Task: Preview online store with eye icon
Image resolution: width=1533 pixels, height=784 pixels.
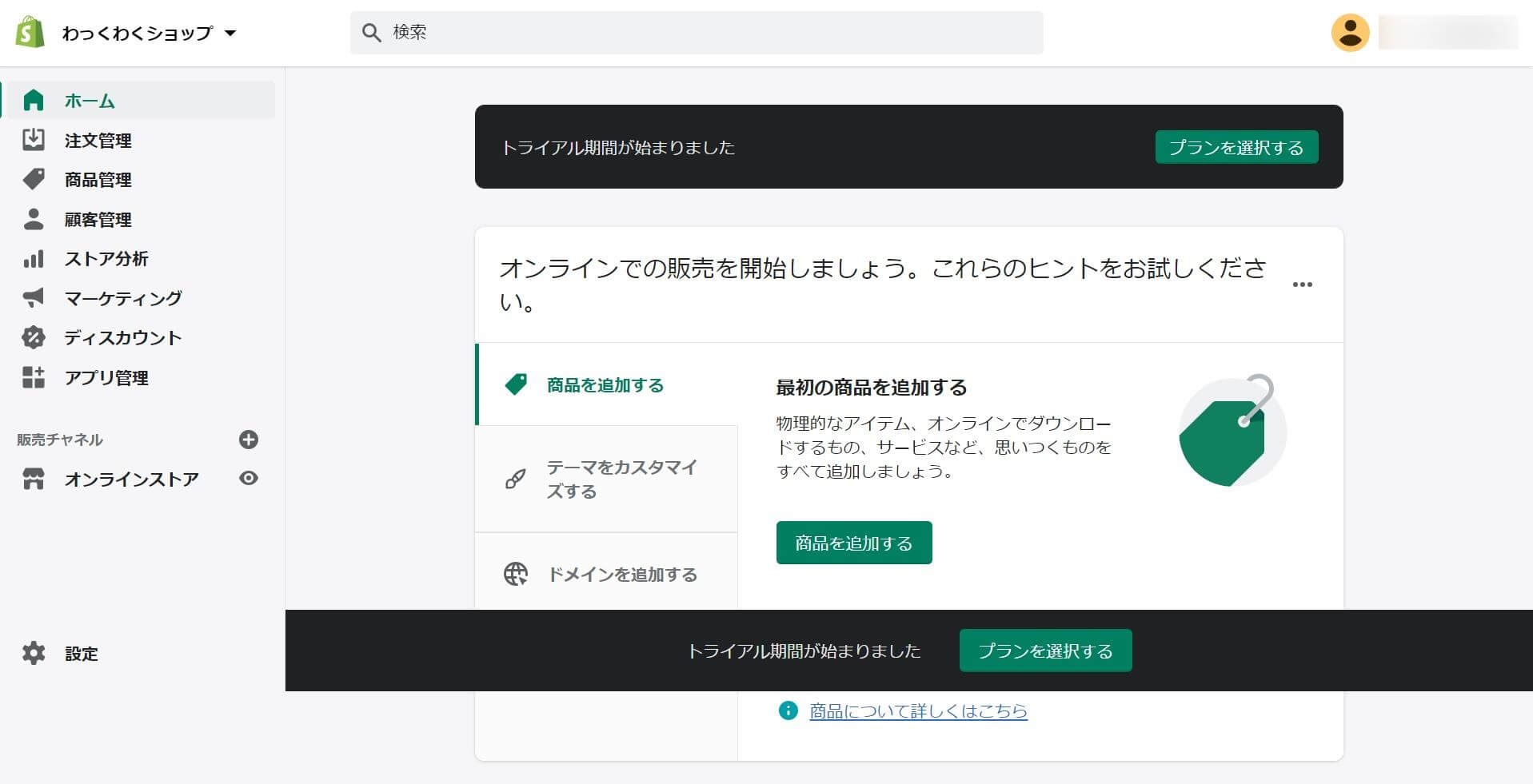Action: pos(249,478)
